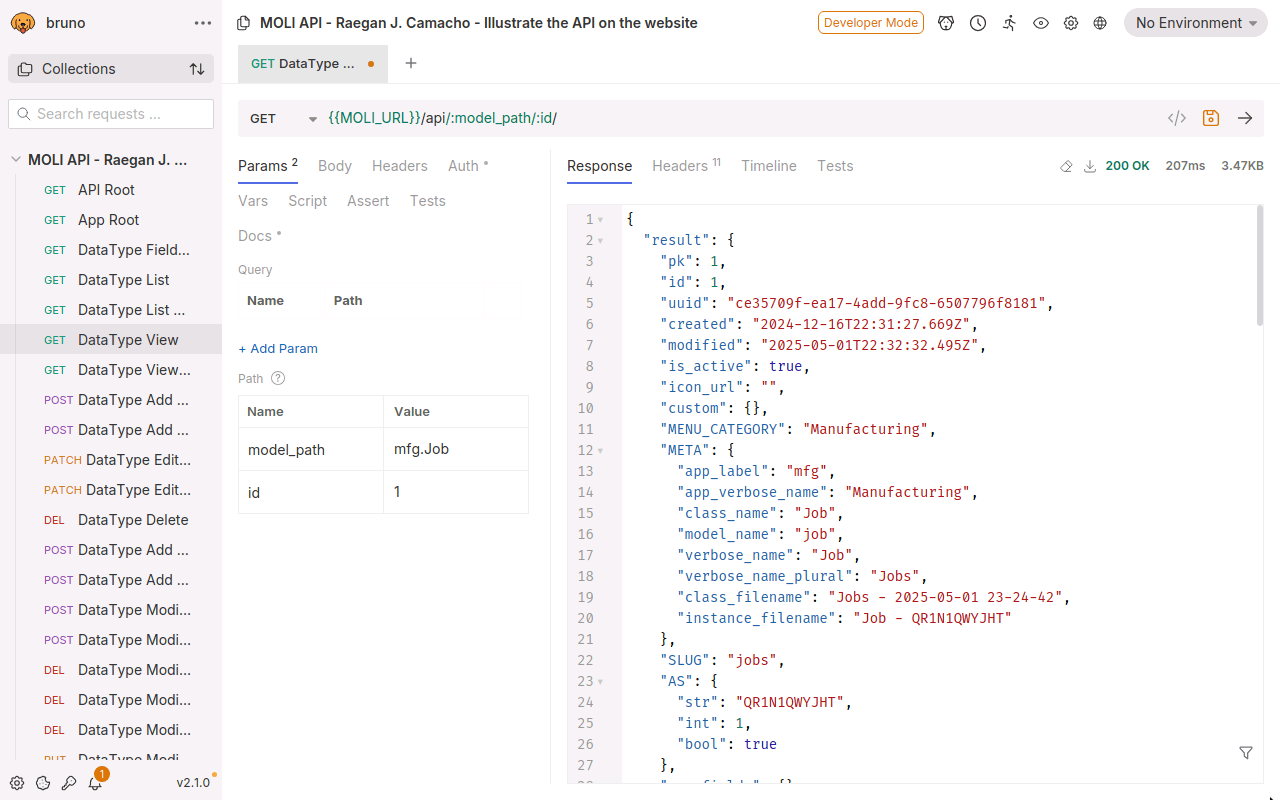Screen dimensions: 1280x800
Task: Click the + Add Param link
Action: [x=278, y=349]
